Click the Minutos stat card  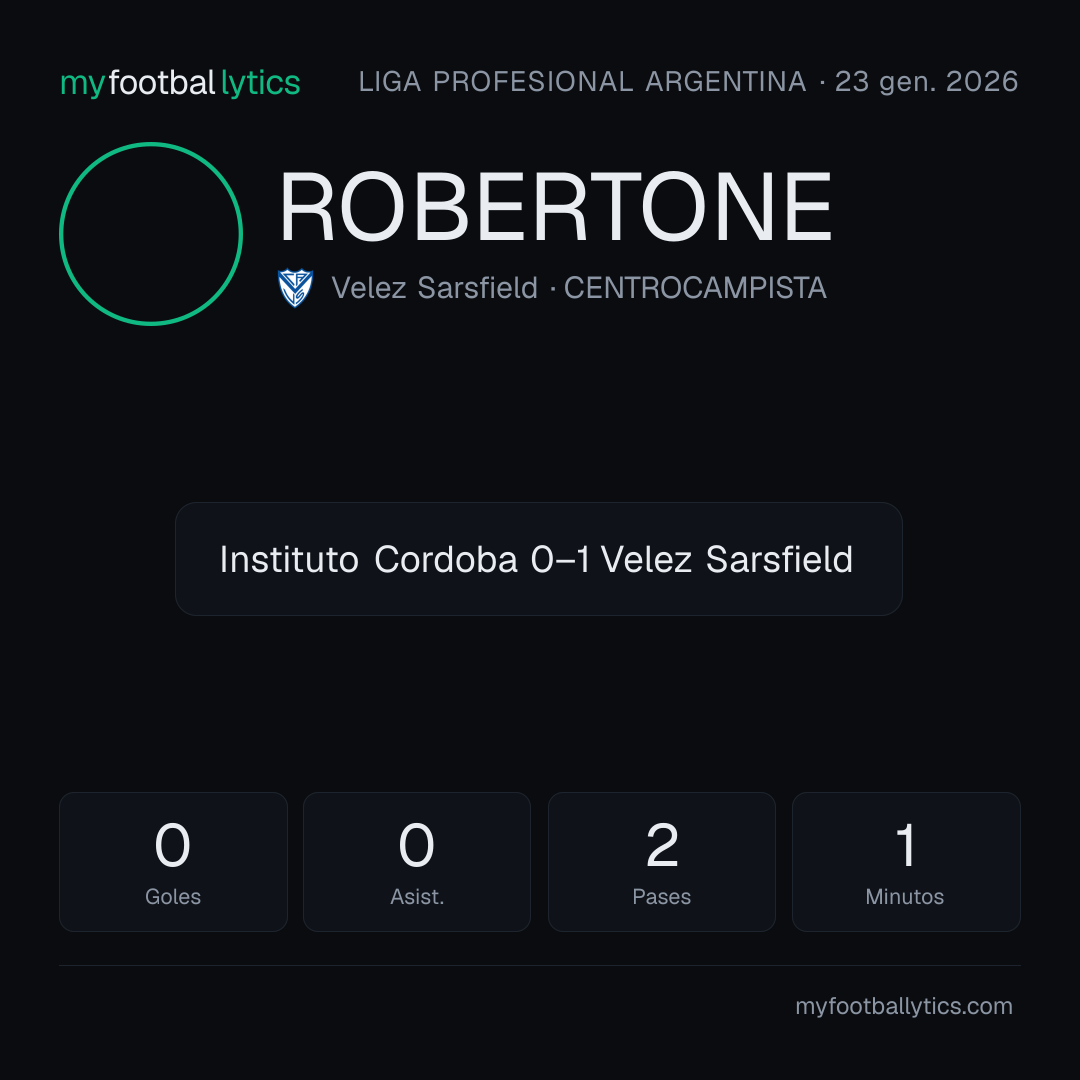pos(906,862)
